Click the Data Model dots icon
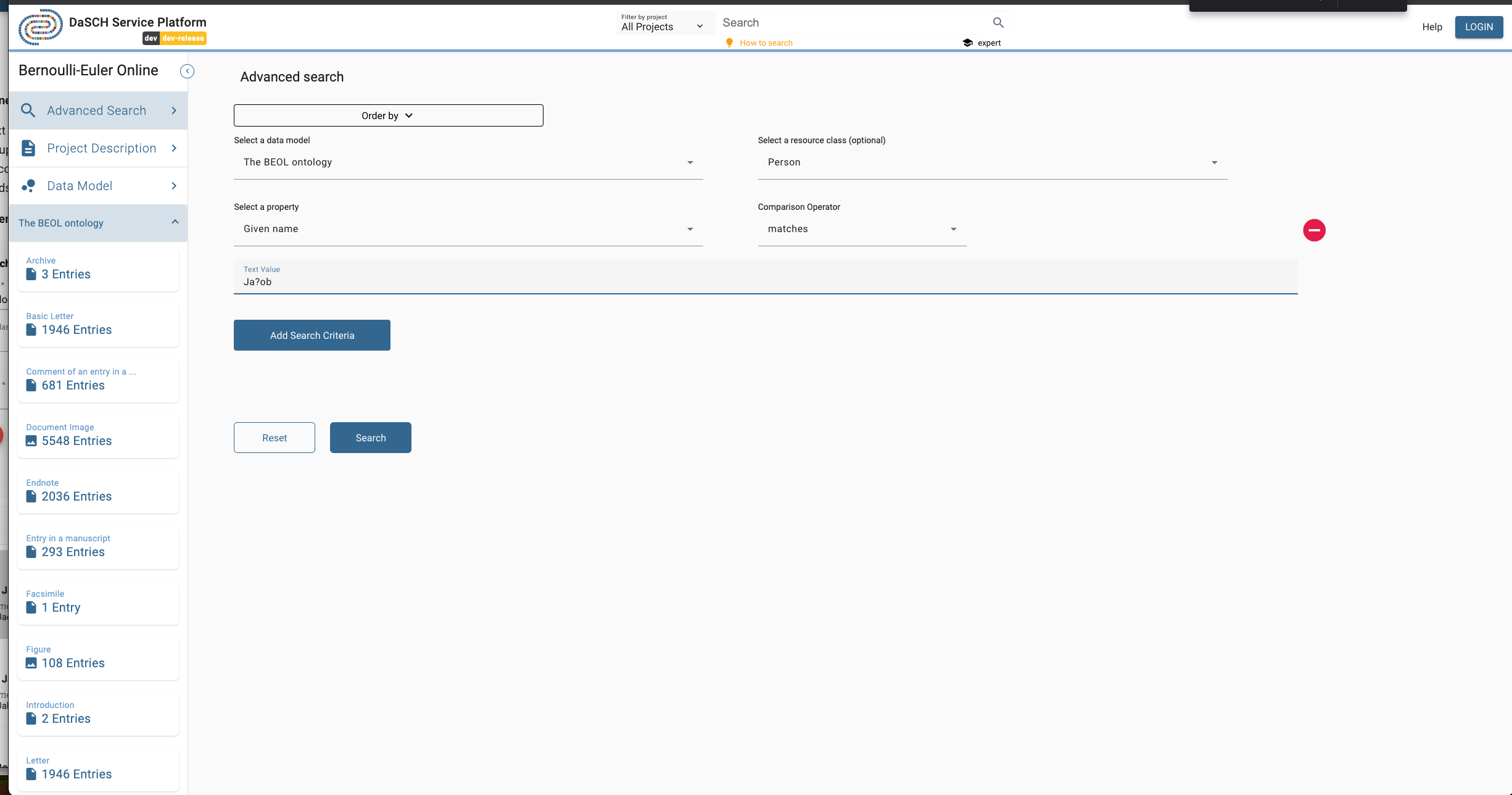Viewport: 1512px width, 795px height. [28, 186]
